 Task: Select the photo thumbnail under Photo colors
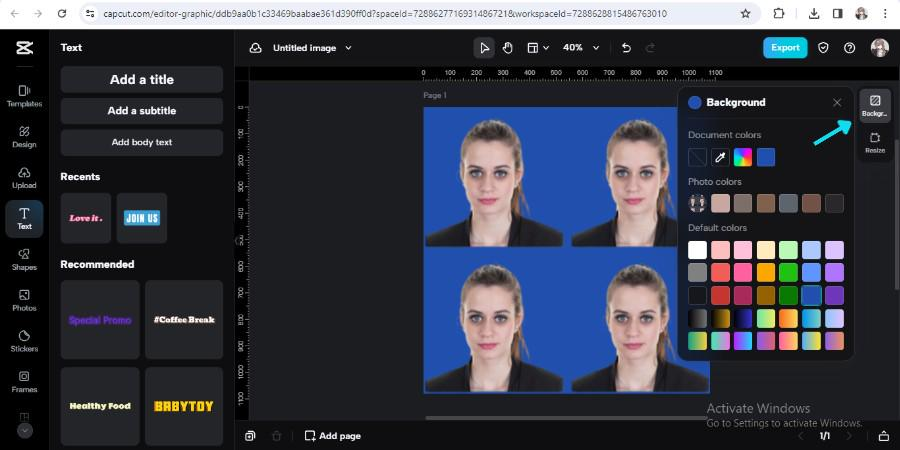697,203
